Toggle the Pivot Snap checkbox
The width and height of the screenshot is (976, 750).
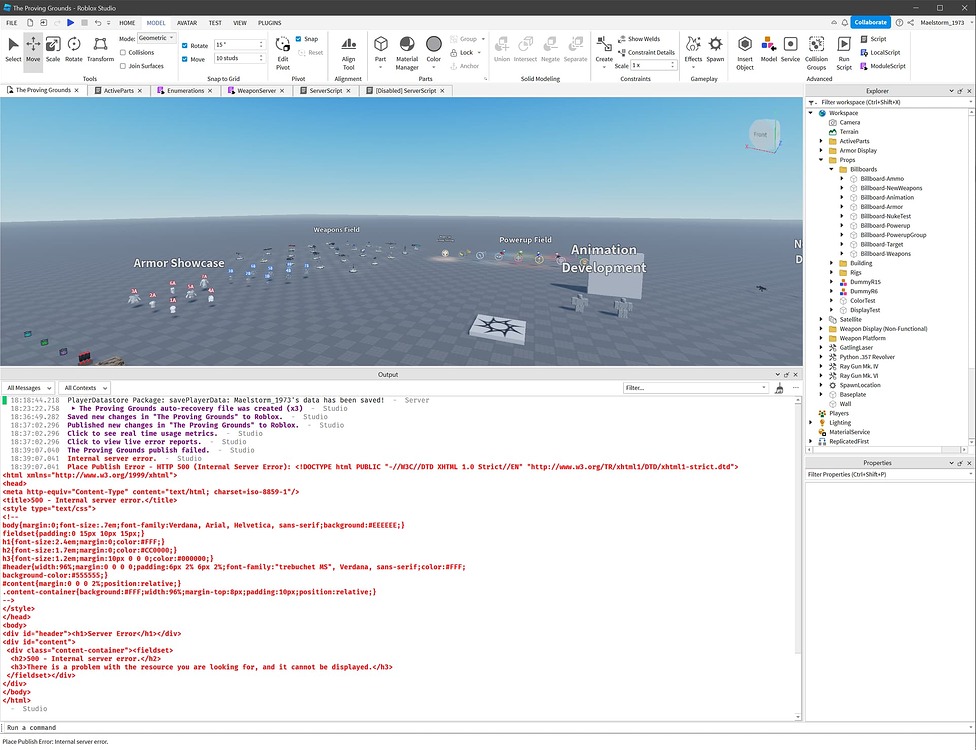tap(299, 39)
